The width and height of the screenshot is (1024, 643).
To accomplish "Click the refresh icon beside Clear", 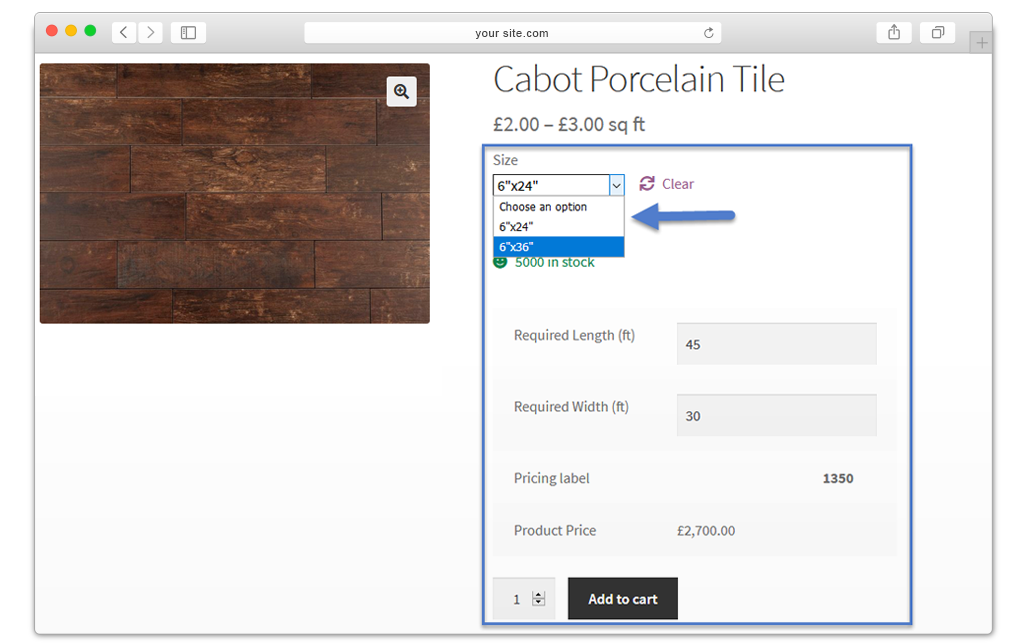I will tap(647, 183).
